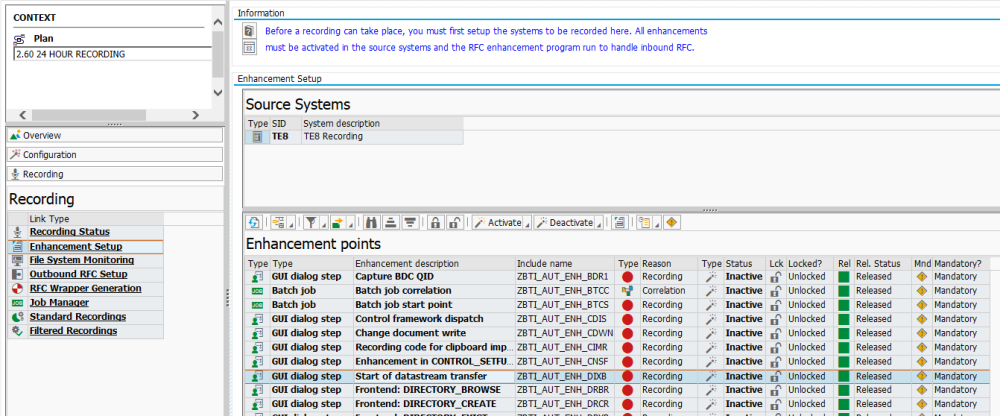Viewport: 1000px width, 416px height.
Task: Open the Job Manager link
Action: (59, 302)
